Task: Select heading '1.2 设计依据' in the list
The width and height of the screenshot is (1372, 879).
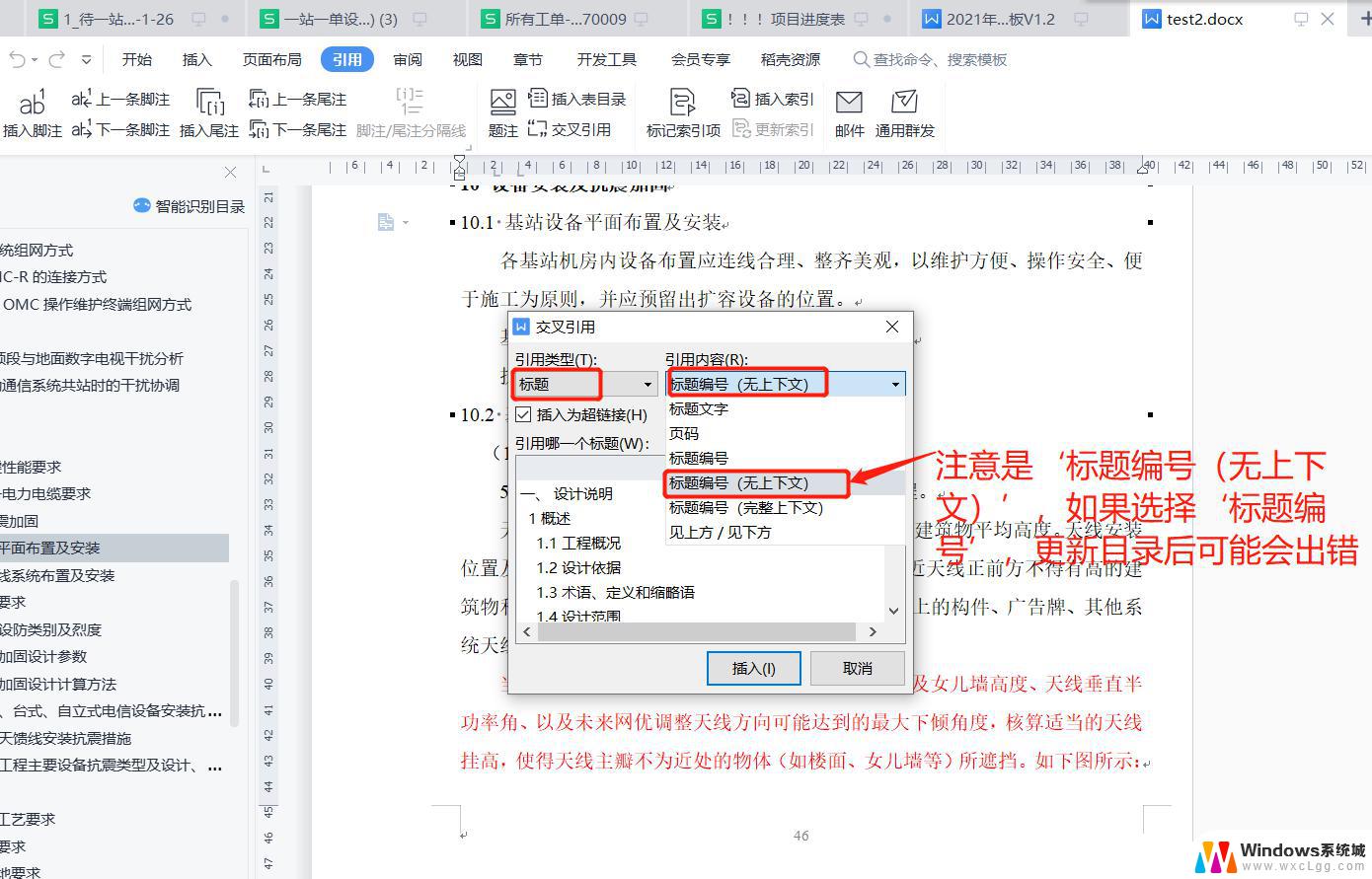Action: click(x=578, y=567)
